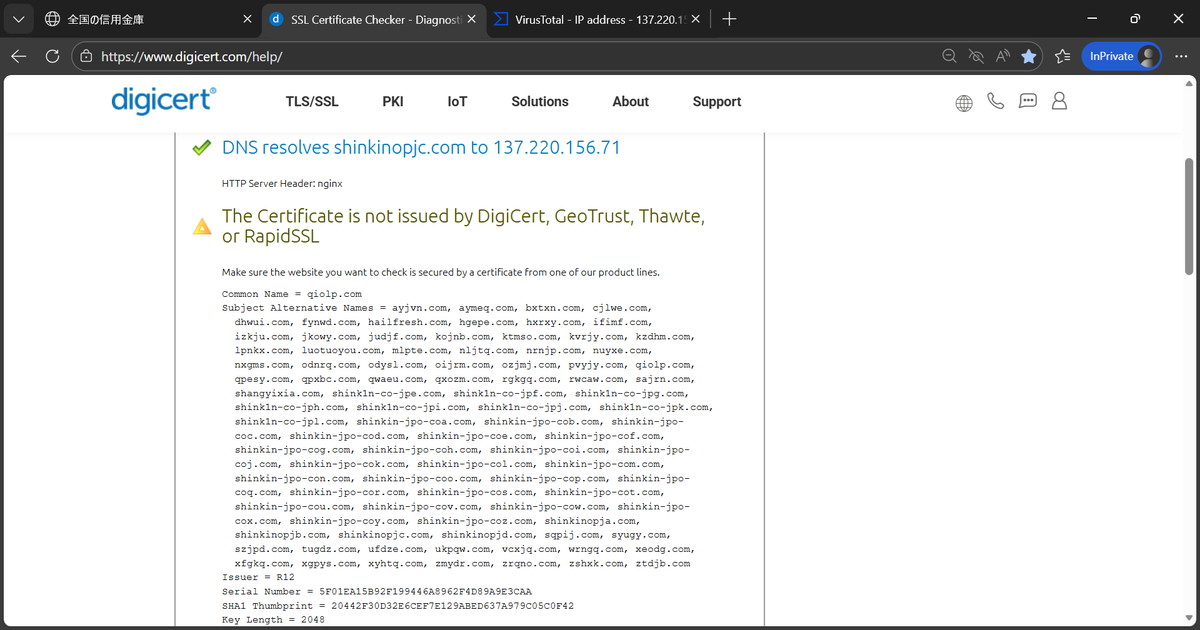
Task: Open the Favorites list icon
Action: (x=1062, y=57)
